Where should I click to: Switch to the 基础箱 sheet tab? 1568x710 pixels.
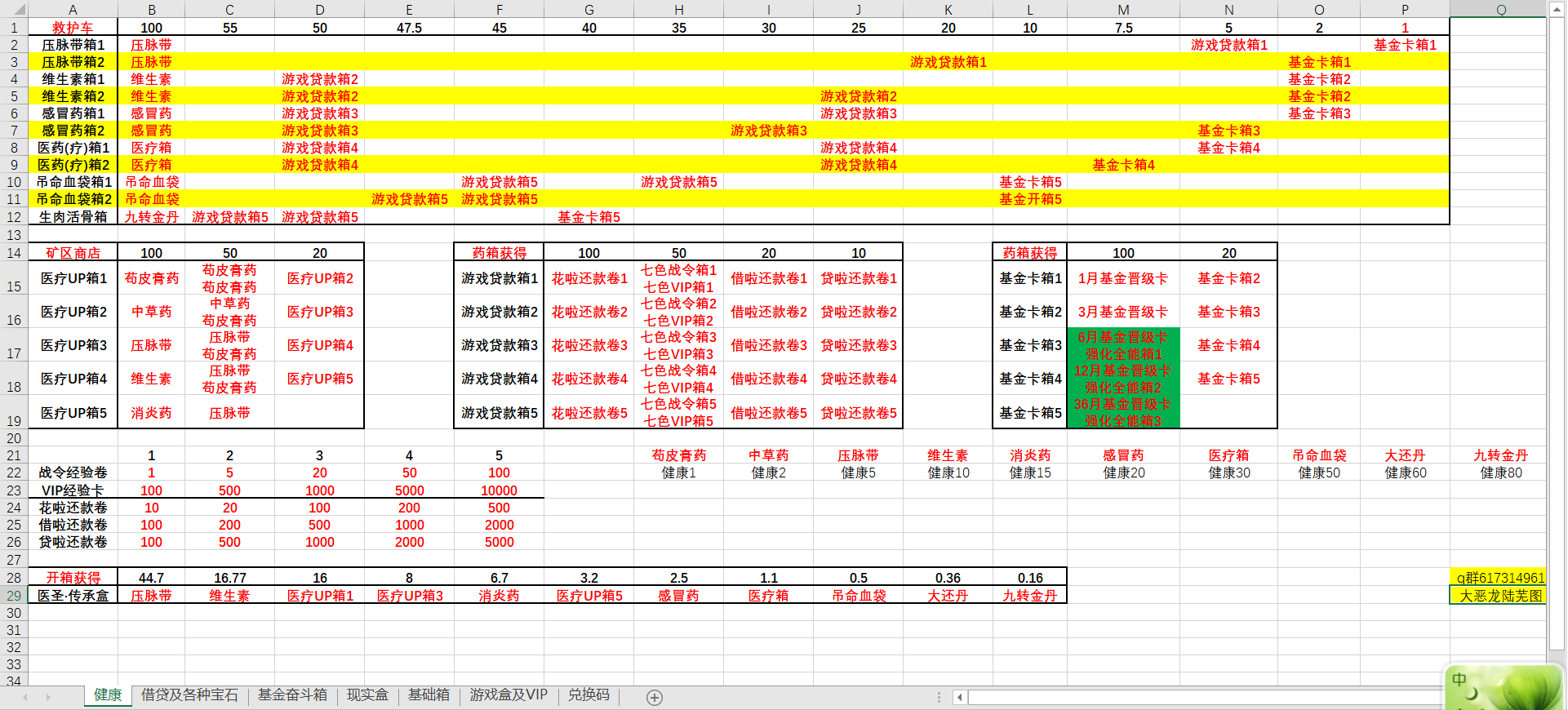429,695
